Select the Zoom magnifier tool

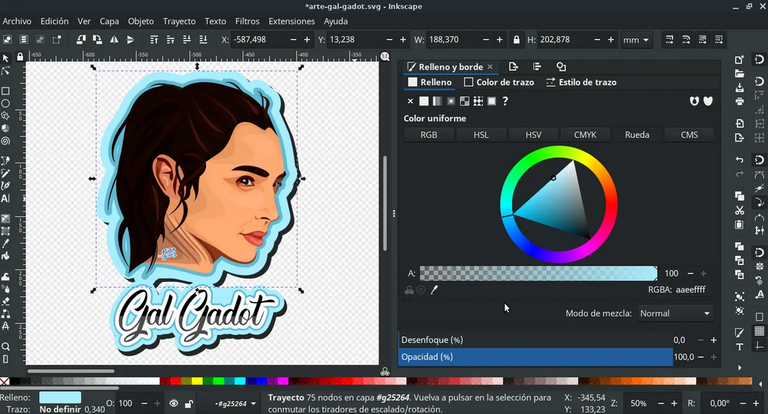tap(5, 346)
